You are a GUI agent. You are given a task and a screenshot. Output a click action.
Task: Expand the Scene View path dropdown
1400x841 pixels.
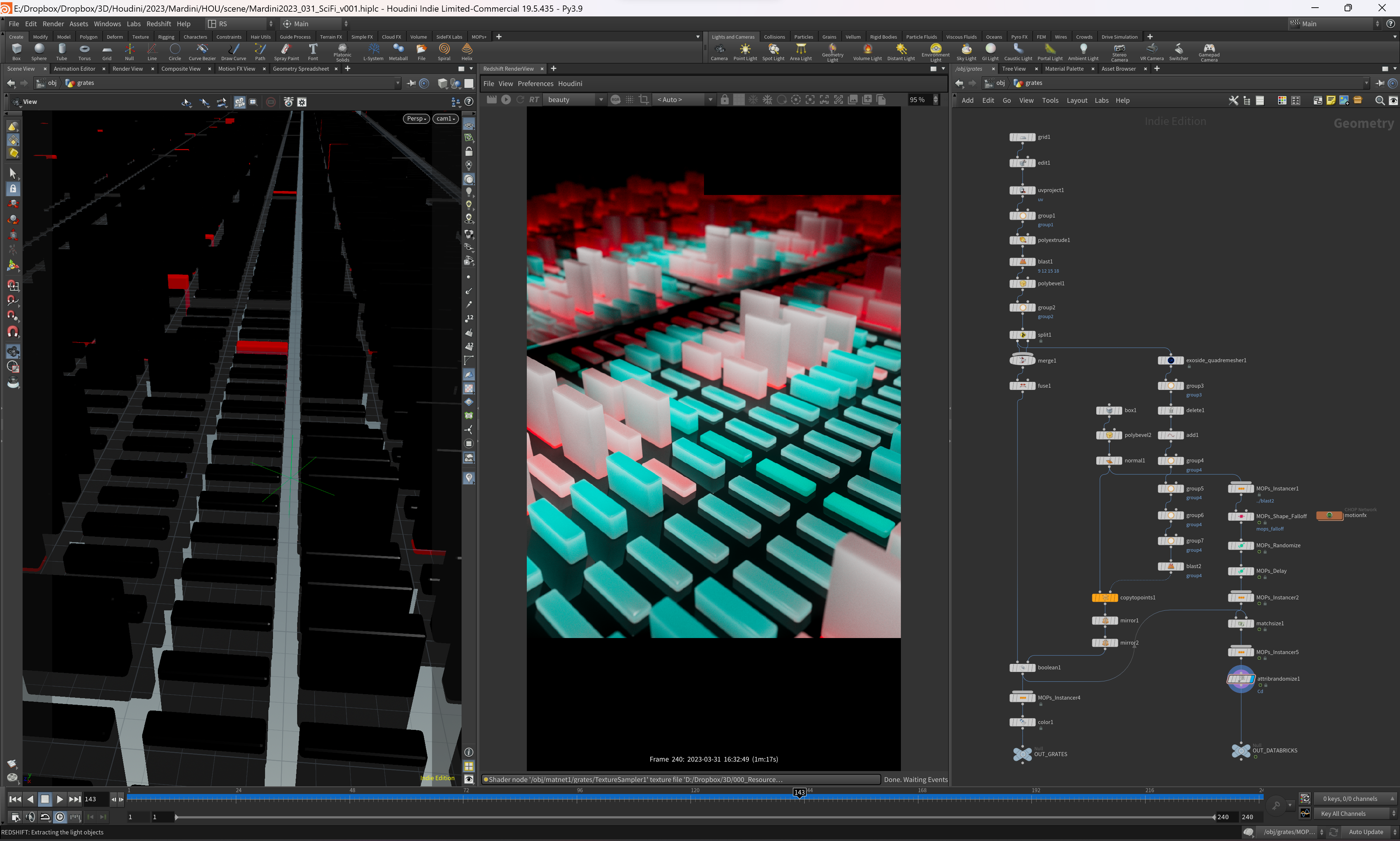397,83
